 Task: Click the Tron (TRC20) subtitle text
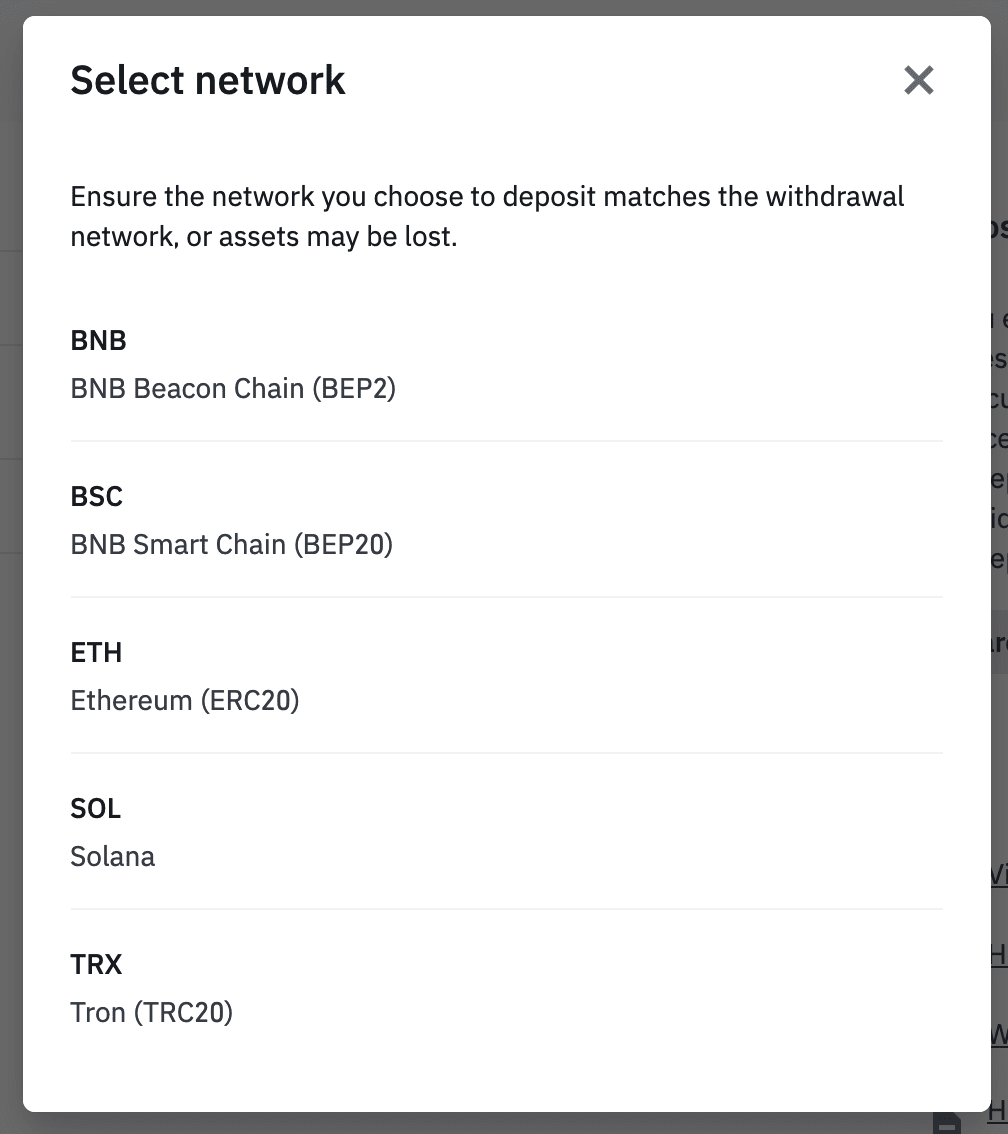(151, 1012)
